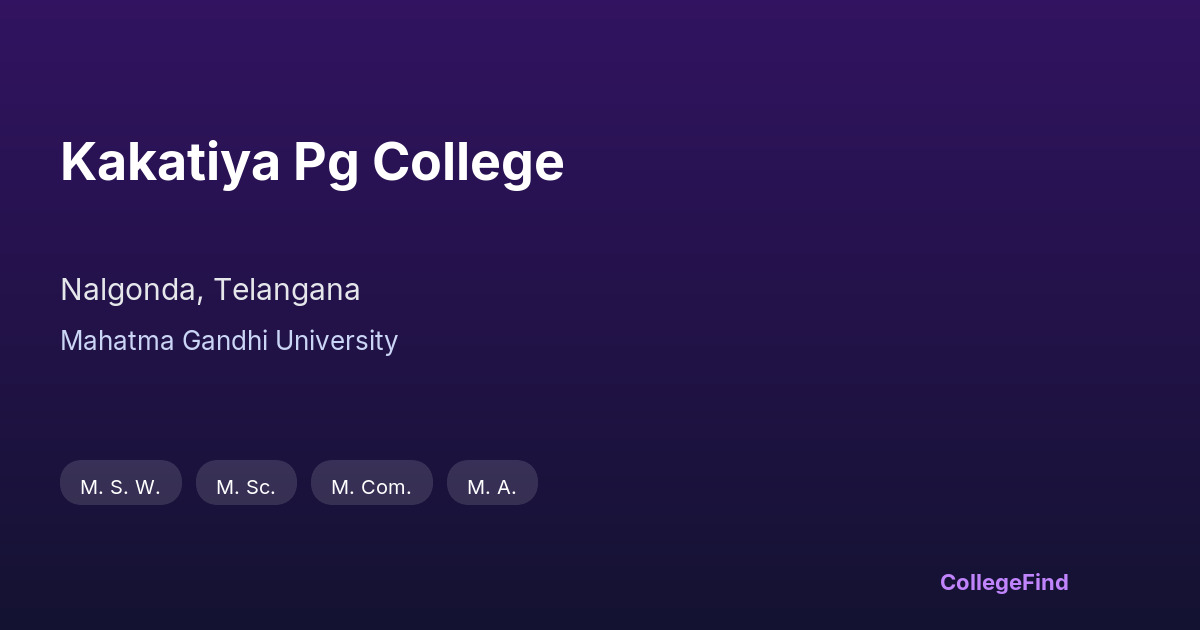Select the Nalgonda, Telangana location line

click(x=210, y=290)
